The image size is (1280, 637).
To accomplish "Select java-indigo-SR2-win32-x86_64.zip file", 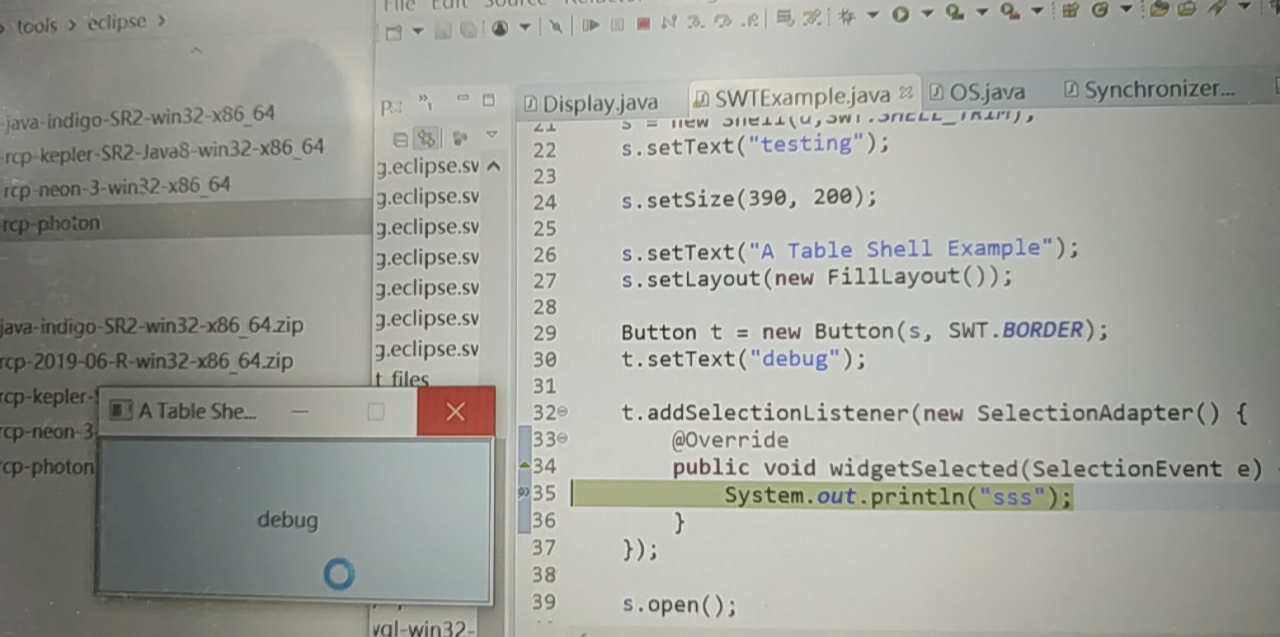I will pos(152,326).
